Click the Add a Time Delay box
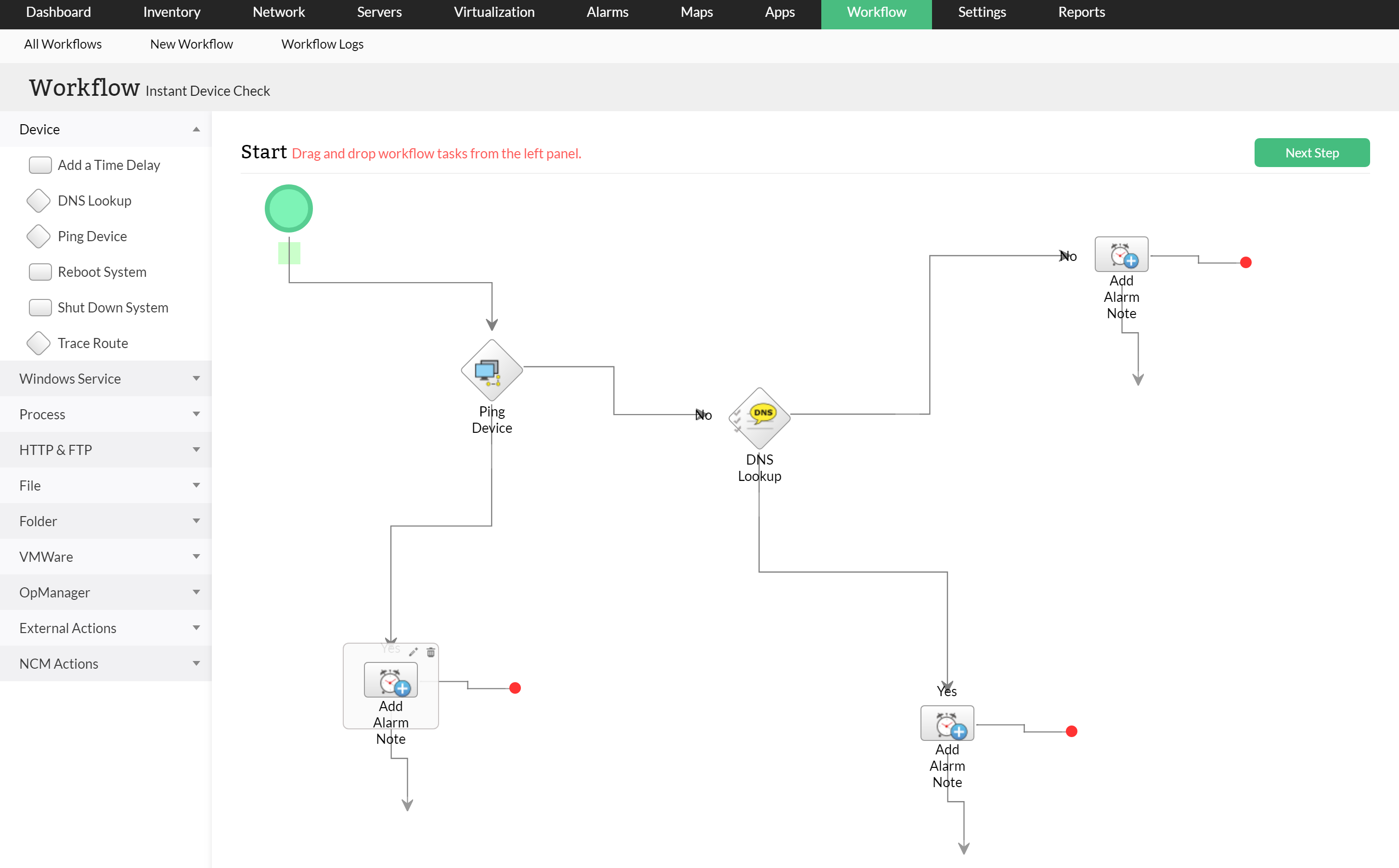 coord(40,165)
